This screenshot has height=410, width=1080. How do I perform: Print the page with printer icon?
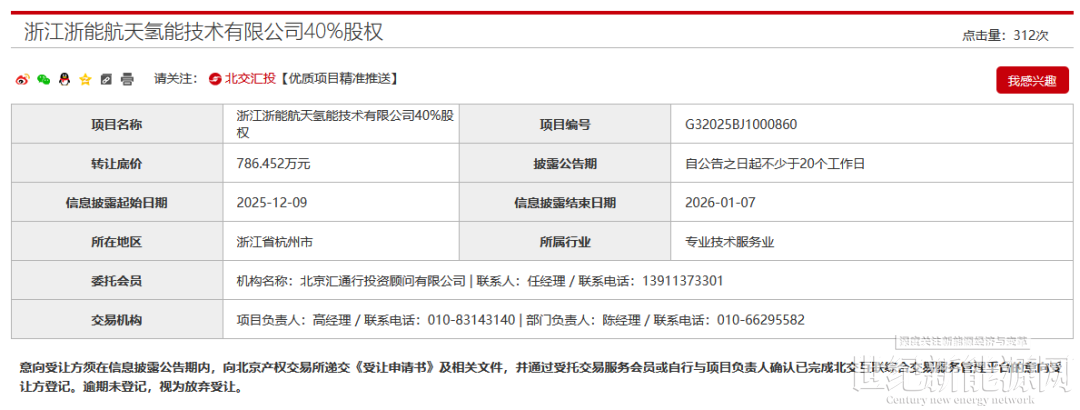pos(127,79)
